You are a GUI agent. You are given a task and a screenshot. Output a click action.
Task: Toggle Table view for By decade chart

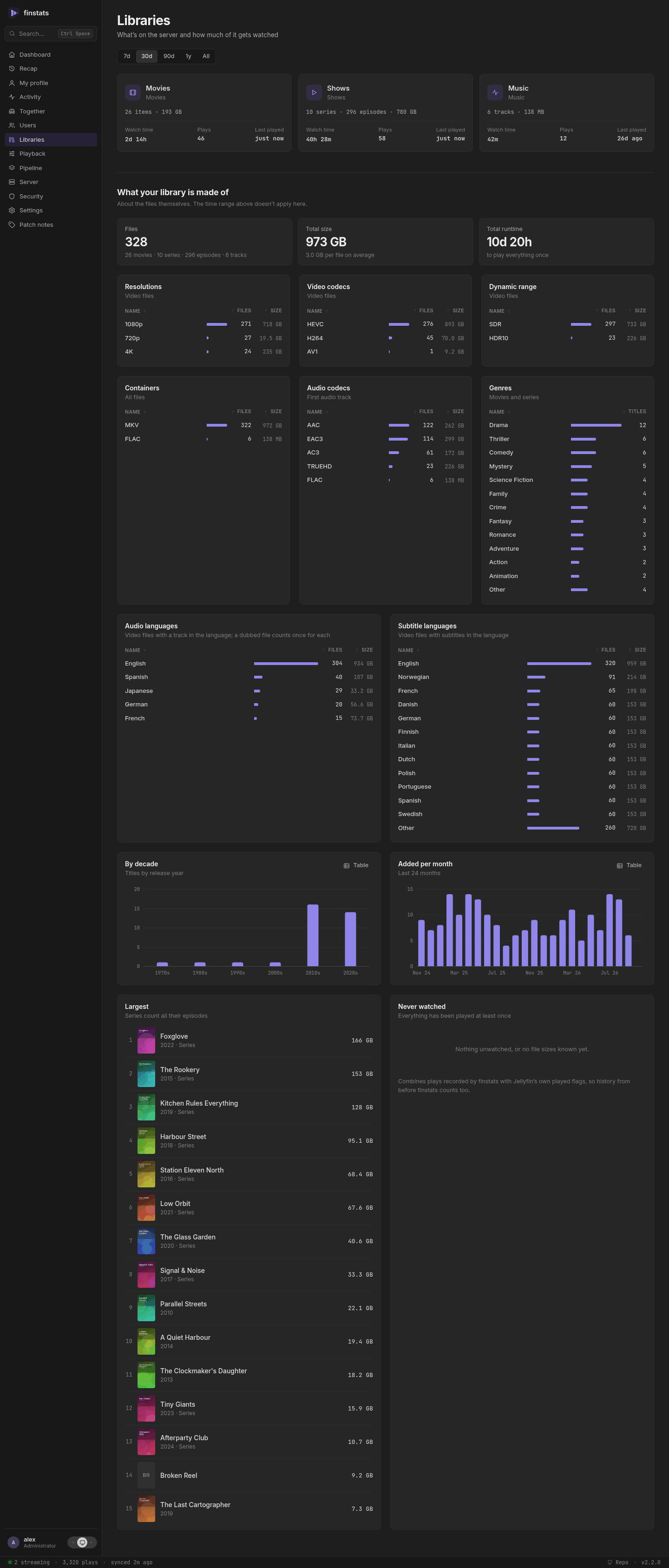pos(356,865)
